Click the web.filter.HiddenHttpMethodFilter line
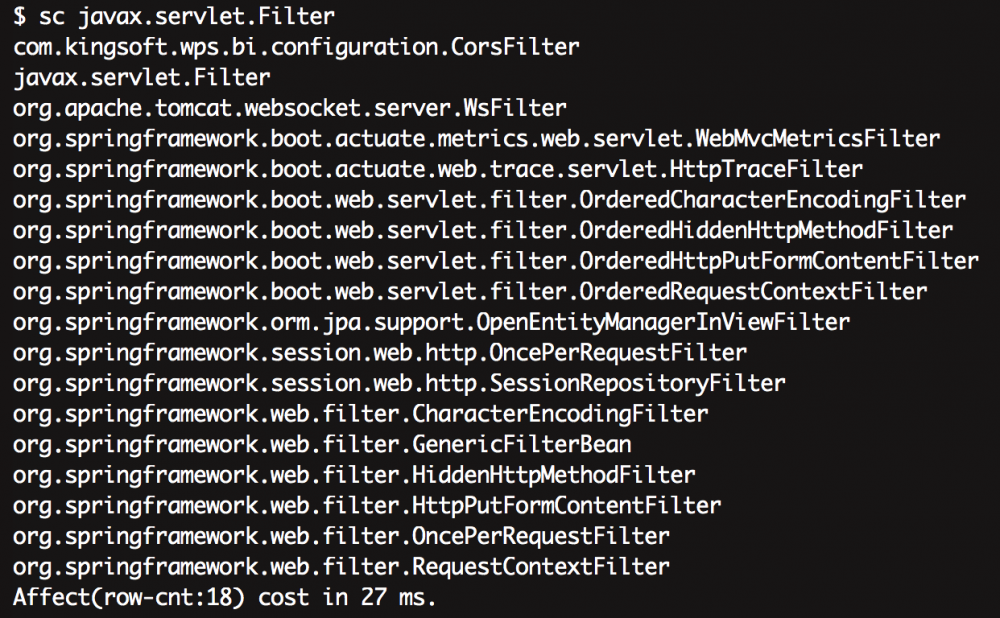 tap(354, 475)
